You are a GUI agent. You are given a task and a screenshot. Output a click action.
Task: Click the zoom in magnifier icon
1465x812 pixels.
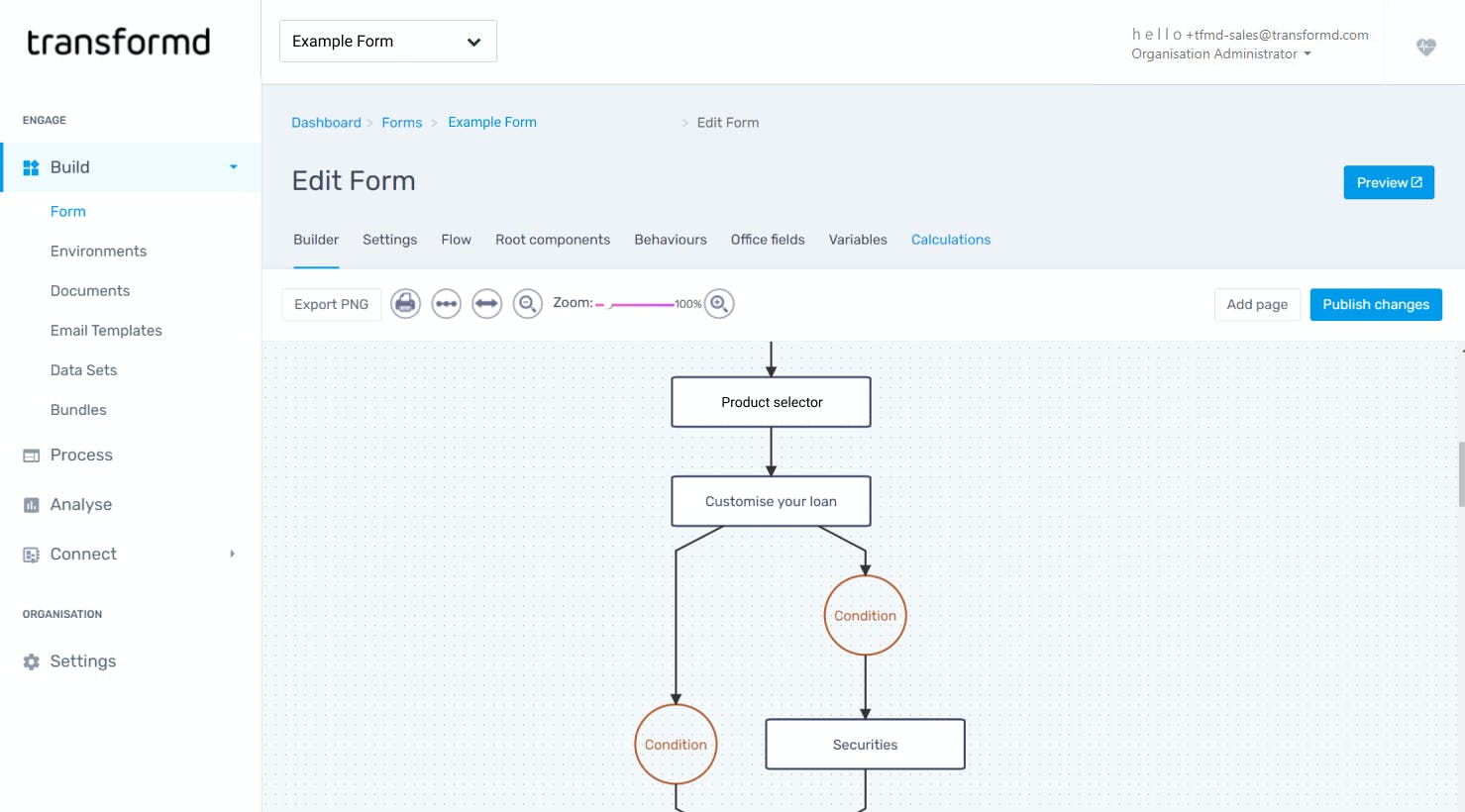pos(719,304)
